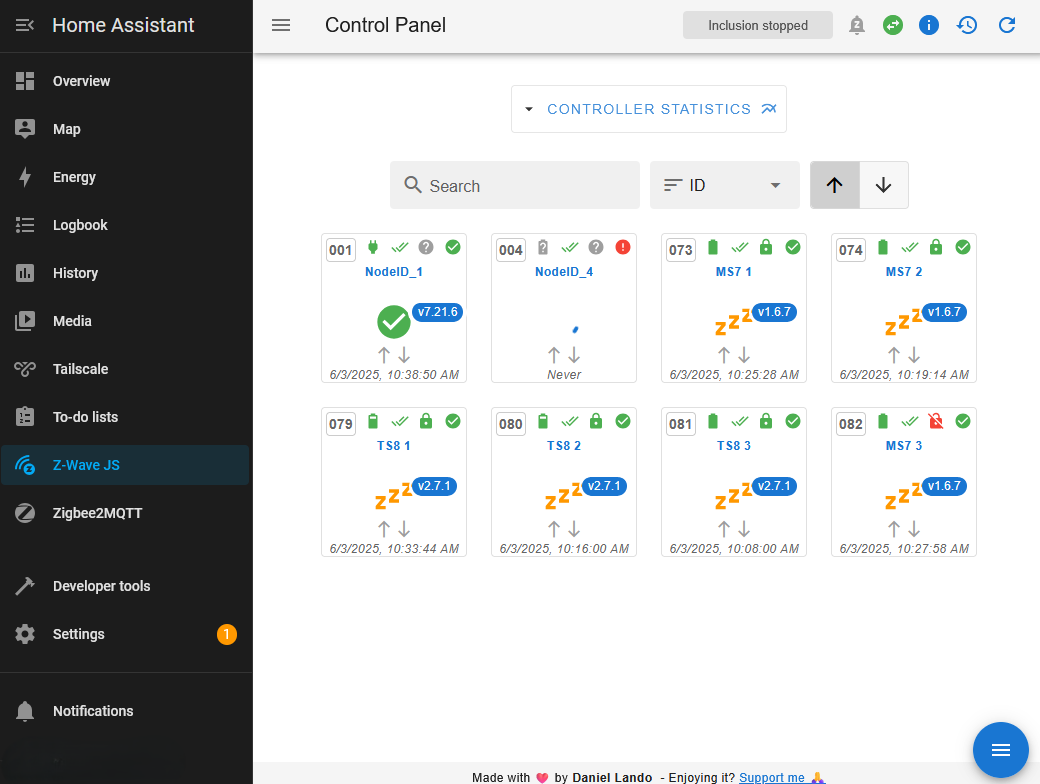Viewport: 1040px width, 784px height.
Task: Open Logbook from sidebar
Action: 125,225
